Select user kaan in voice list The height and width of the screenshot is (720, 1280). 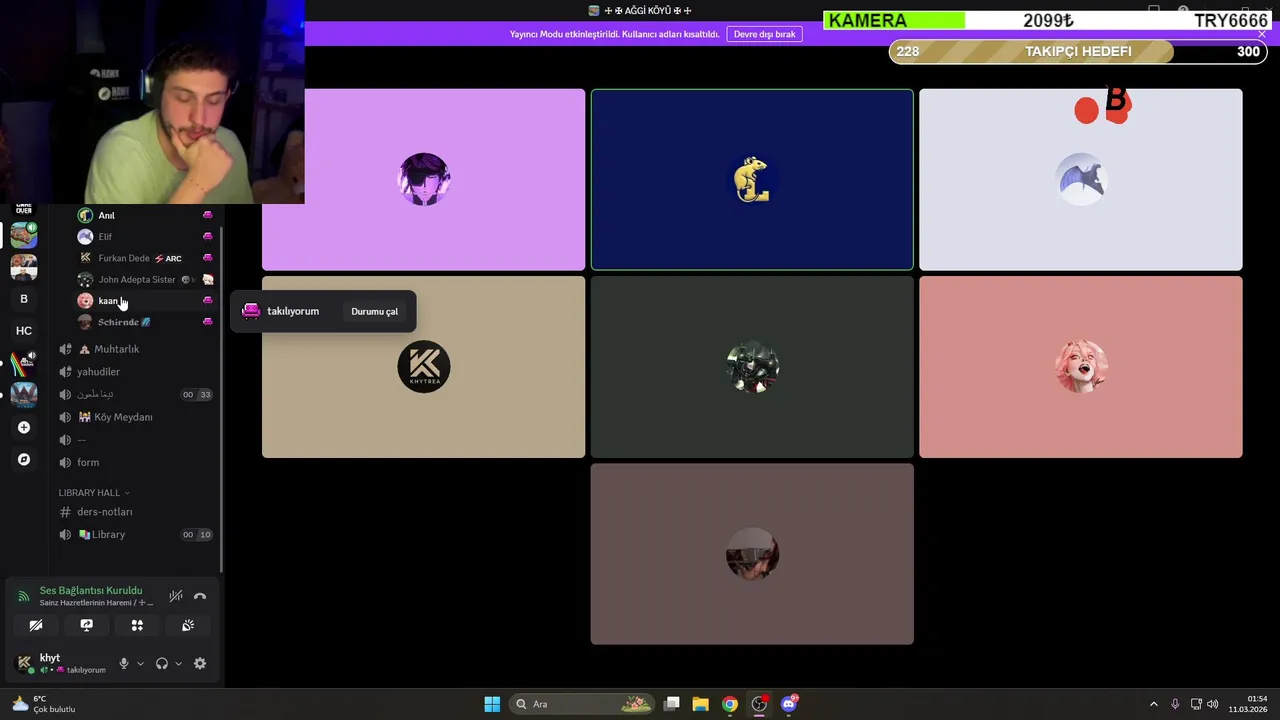click(x=145, y=300)
